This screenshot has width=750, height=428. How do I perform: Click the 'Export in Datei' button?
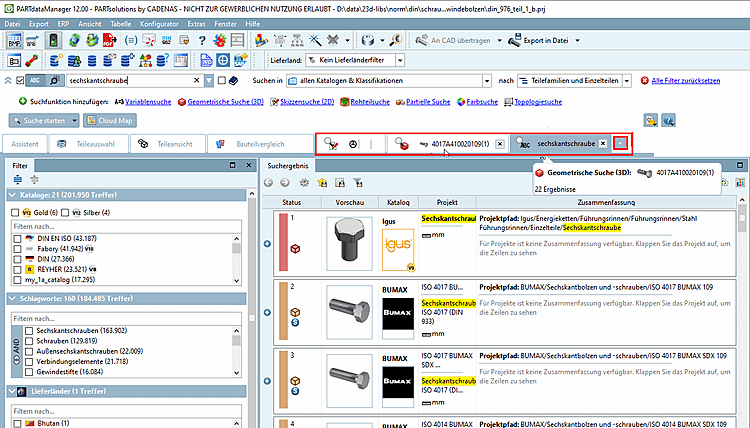[539, 41]
